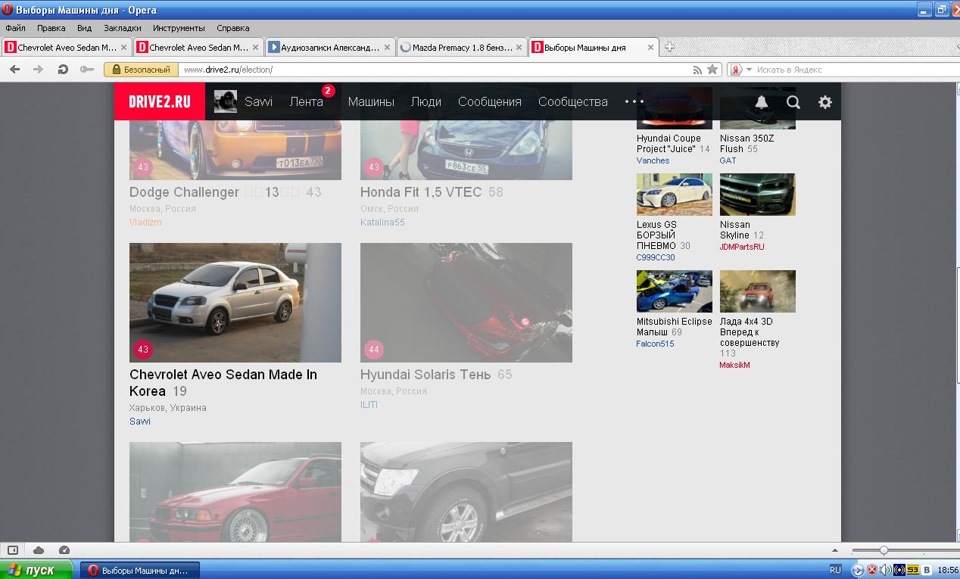Open the Вид menu
This screenshot has height=579, width=960.
[84, 28]
